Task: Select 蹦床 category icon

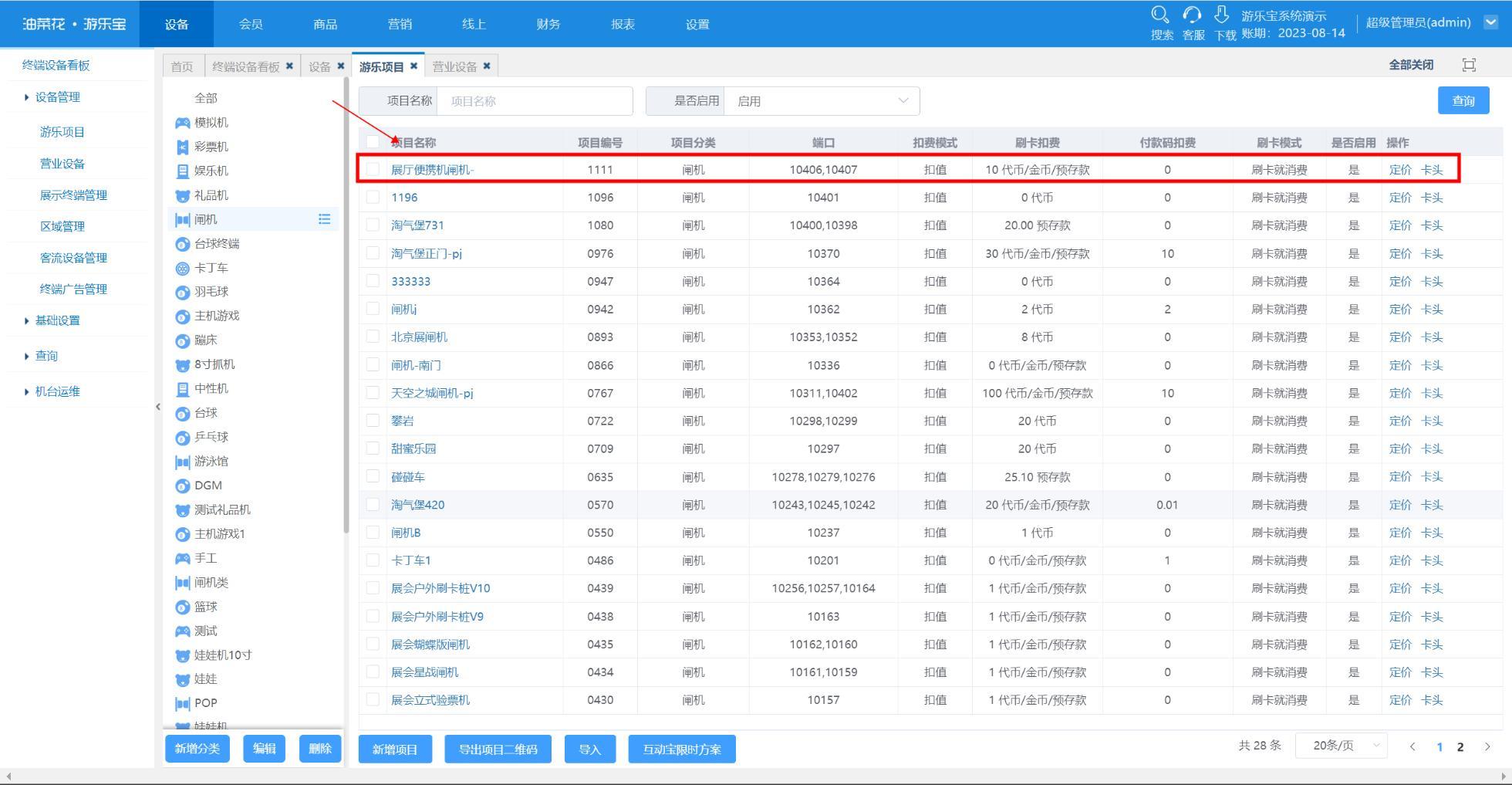Action: tap(182, 340)
